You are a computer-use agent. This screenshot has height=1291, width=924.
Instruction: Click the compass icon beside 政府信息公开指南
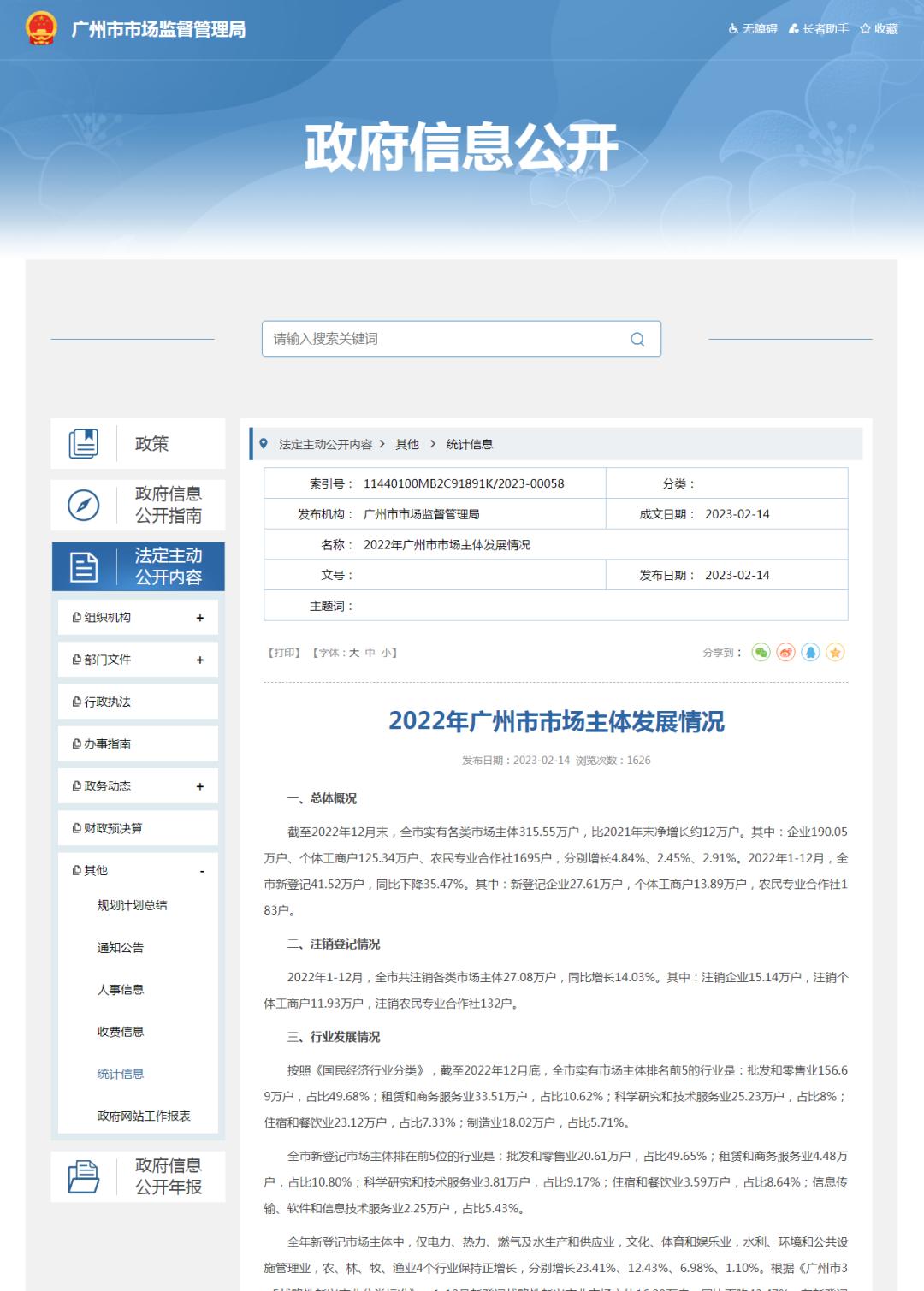[x=81, y=506]
